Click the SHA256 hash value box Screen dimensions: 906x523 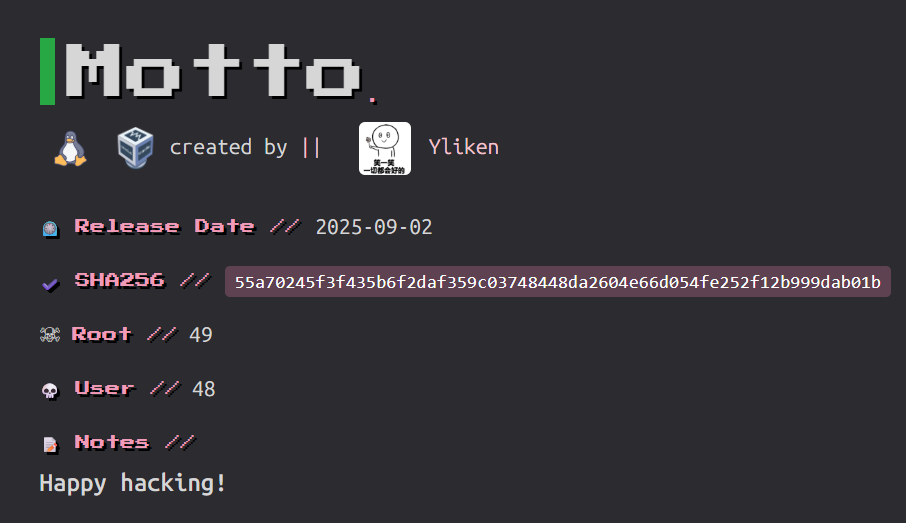point(557,282)
